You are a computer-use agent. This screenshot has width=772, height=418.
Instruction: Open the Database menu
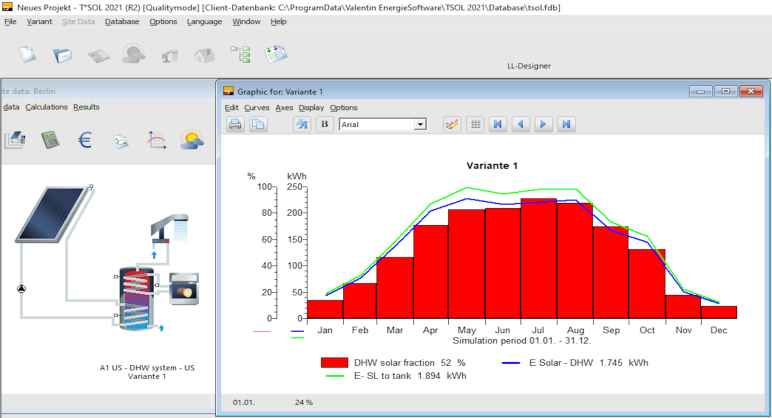tap(121, 21)
